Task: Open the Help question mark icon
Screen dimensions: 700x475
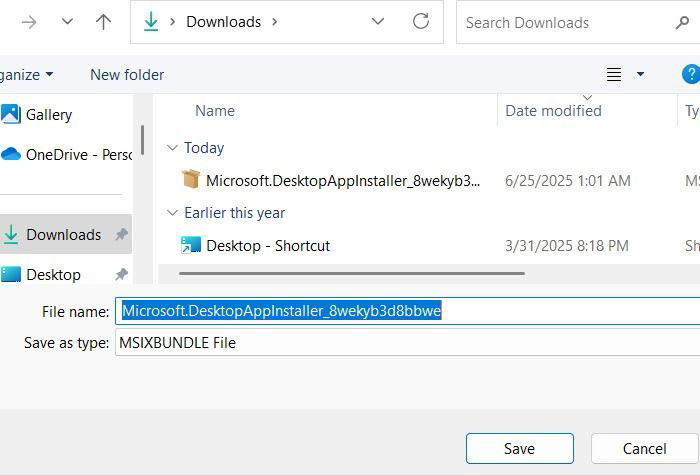Action: (690, 74)
